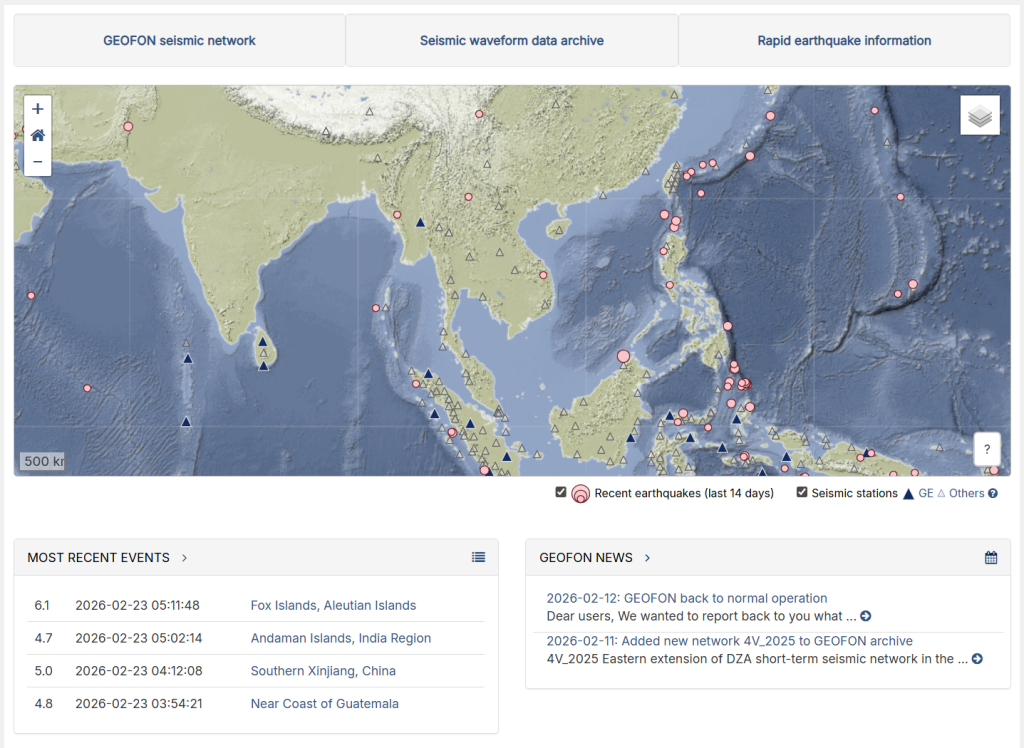Viewport: 1024px width, 748px height.
Task: Toggle the Seismic stations checkbox
Action: (802, 492)
